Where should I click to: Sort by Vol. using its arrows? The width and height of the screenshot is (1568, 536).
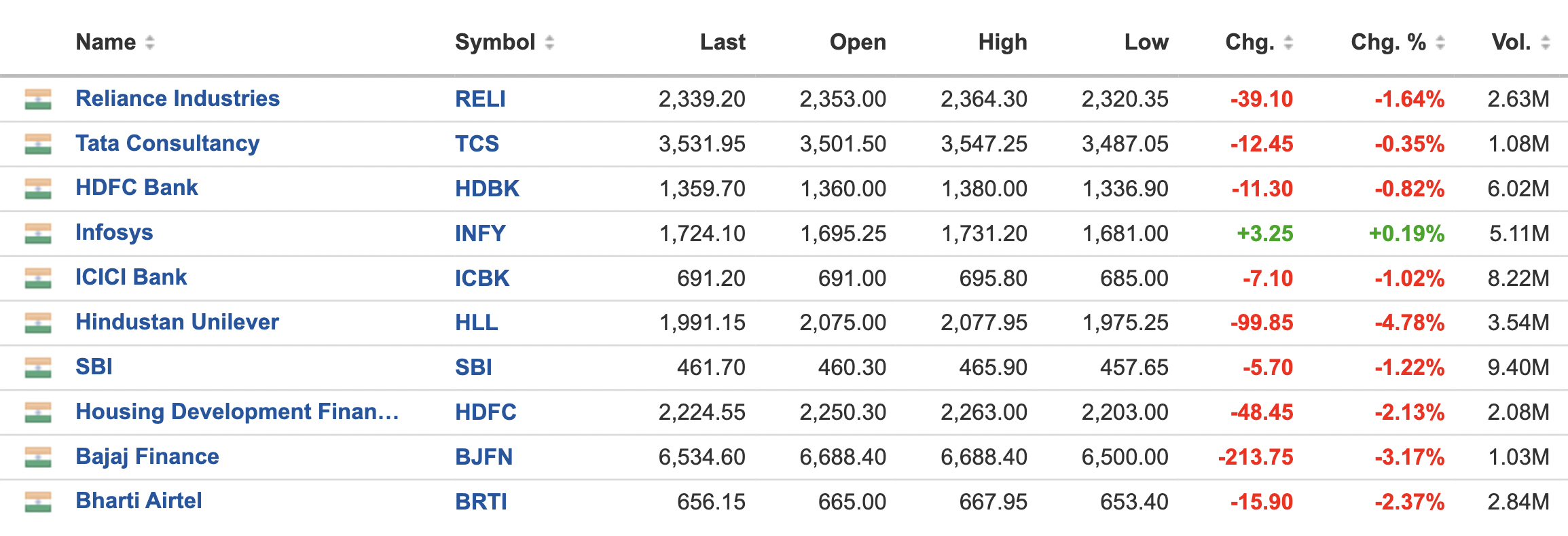pos(1546,43)
